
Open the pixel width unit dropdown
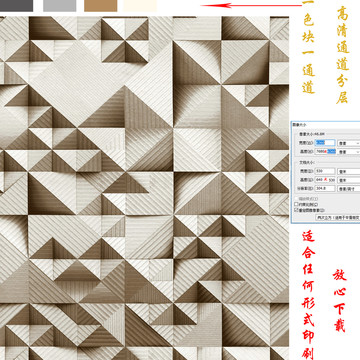[x=349, y=143]
